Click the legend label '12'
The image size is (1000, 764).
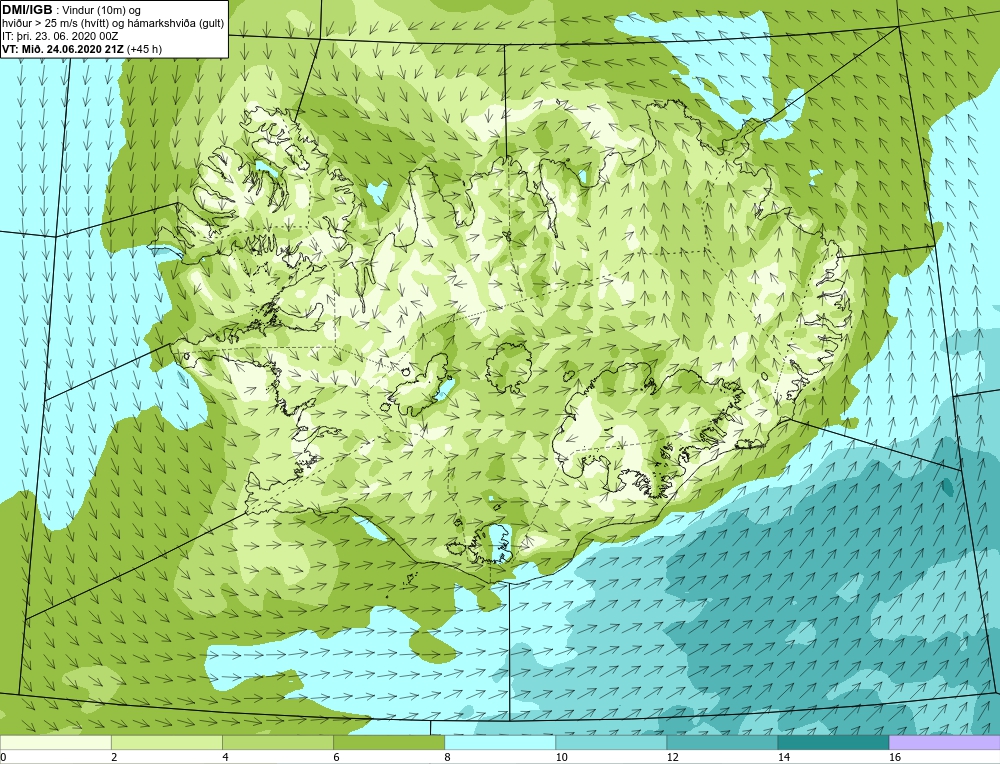tap(672, 758)
